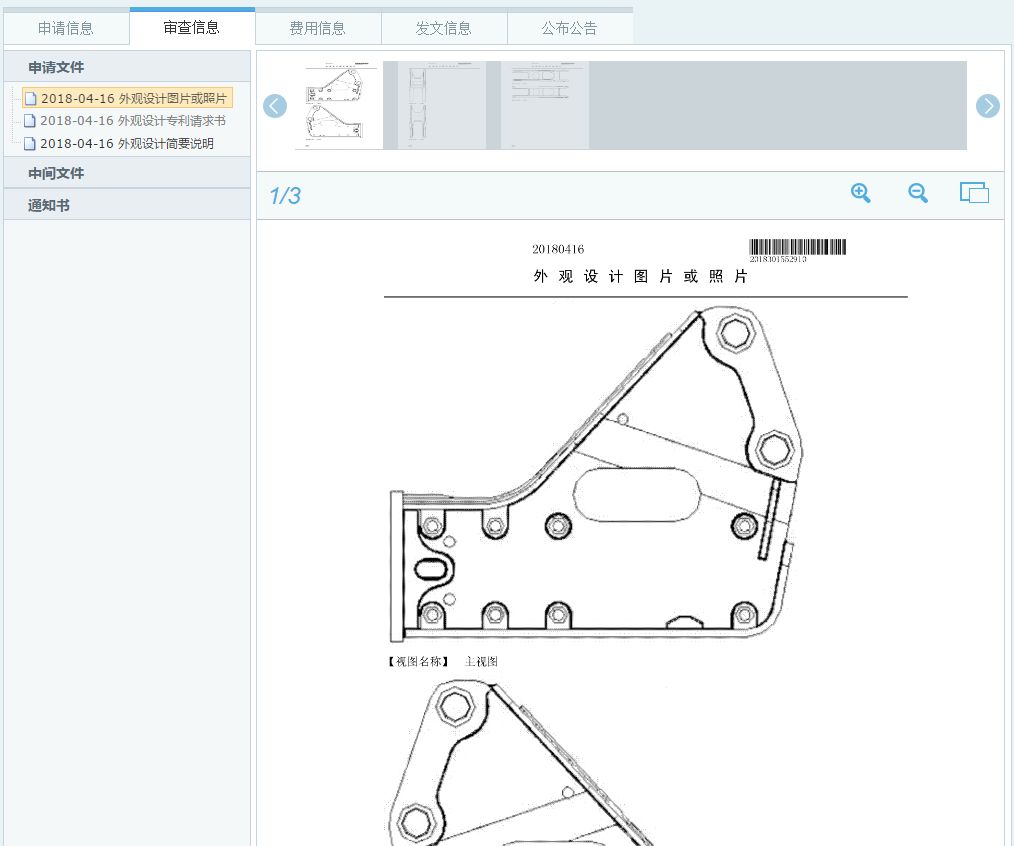Click the 1/3 page indicator
This screenshot has height=846, width=1014.
click(x=285, y=195)
